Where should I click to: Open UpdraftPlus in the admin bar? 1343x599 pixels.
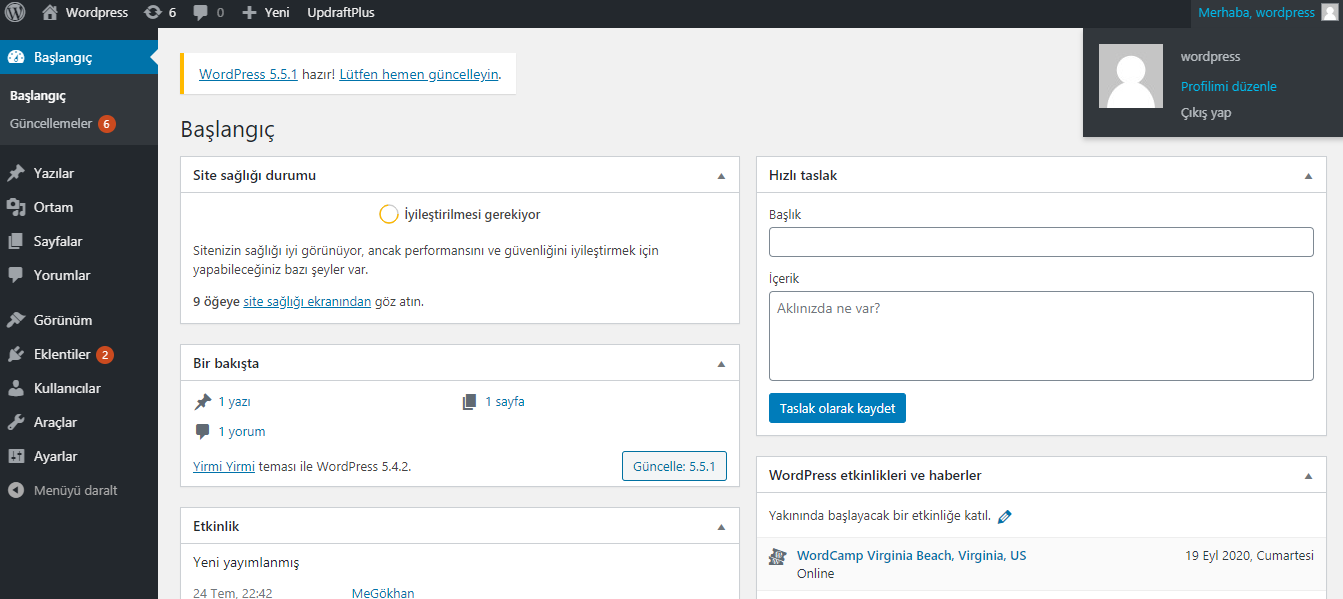[341, 13]
